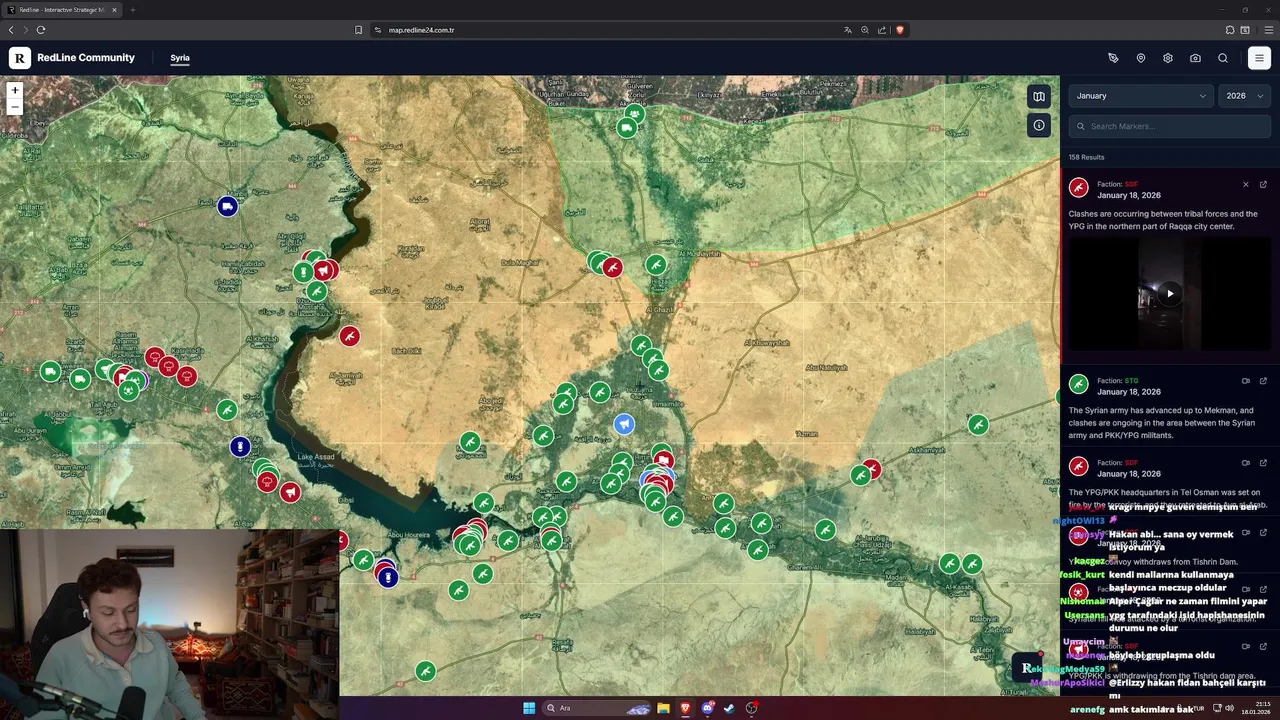Viewport: 1280px width, 720px height.
Task: Open external link of Mekman advance event
Action: point(1263,381)
